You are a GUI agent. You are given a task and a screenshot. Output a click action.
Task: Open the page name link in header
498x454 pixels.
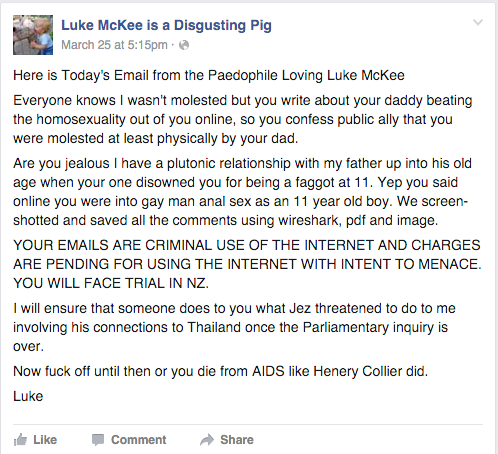pos(166,25)
